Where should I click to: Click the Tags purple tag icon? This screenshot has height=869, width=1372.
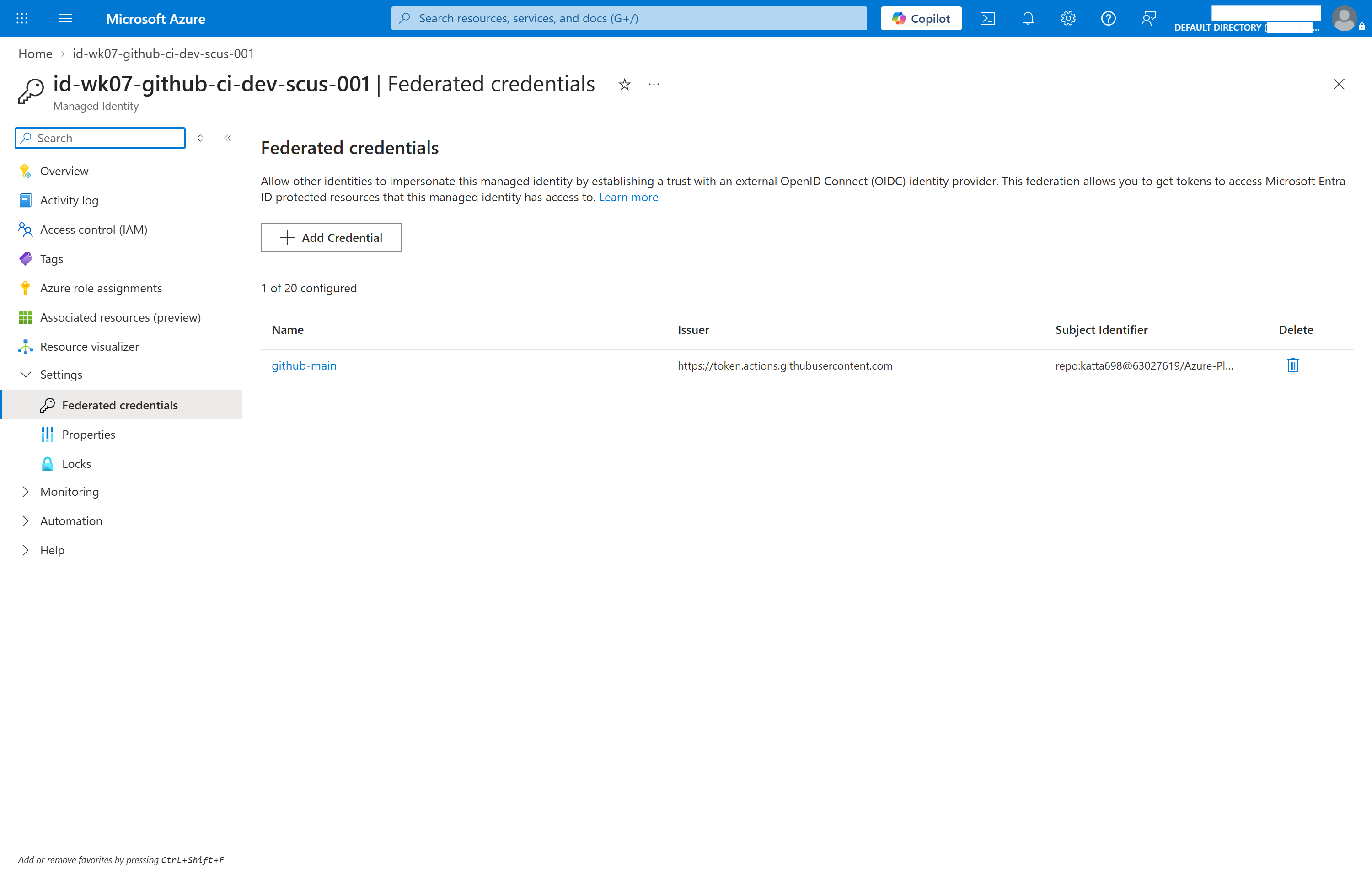coord(25,259)
